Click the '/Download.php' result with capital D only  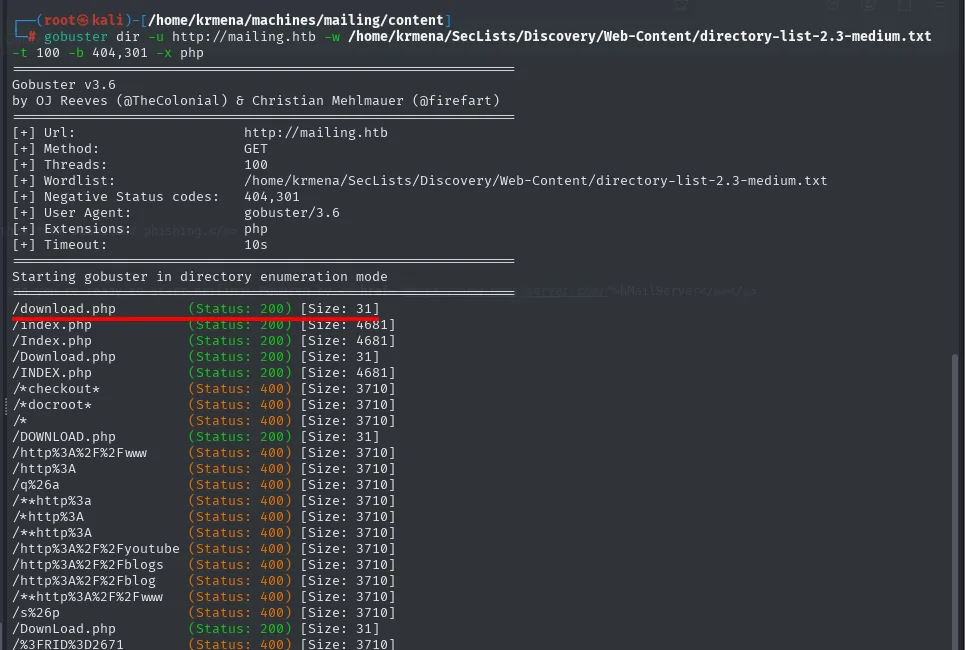pyautogui.click(x=64, y=356)
